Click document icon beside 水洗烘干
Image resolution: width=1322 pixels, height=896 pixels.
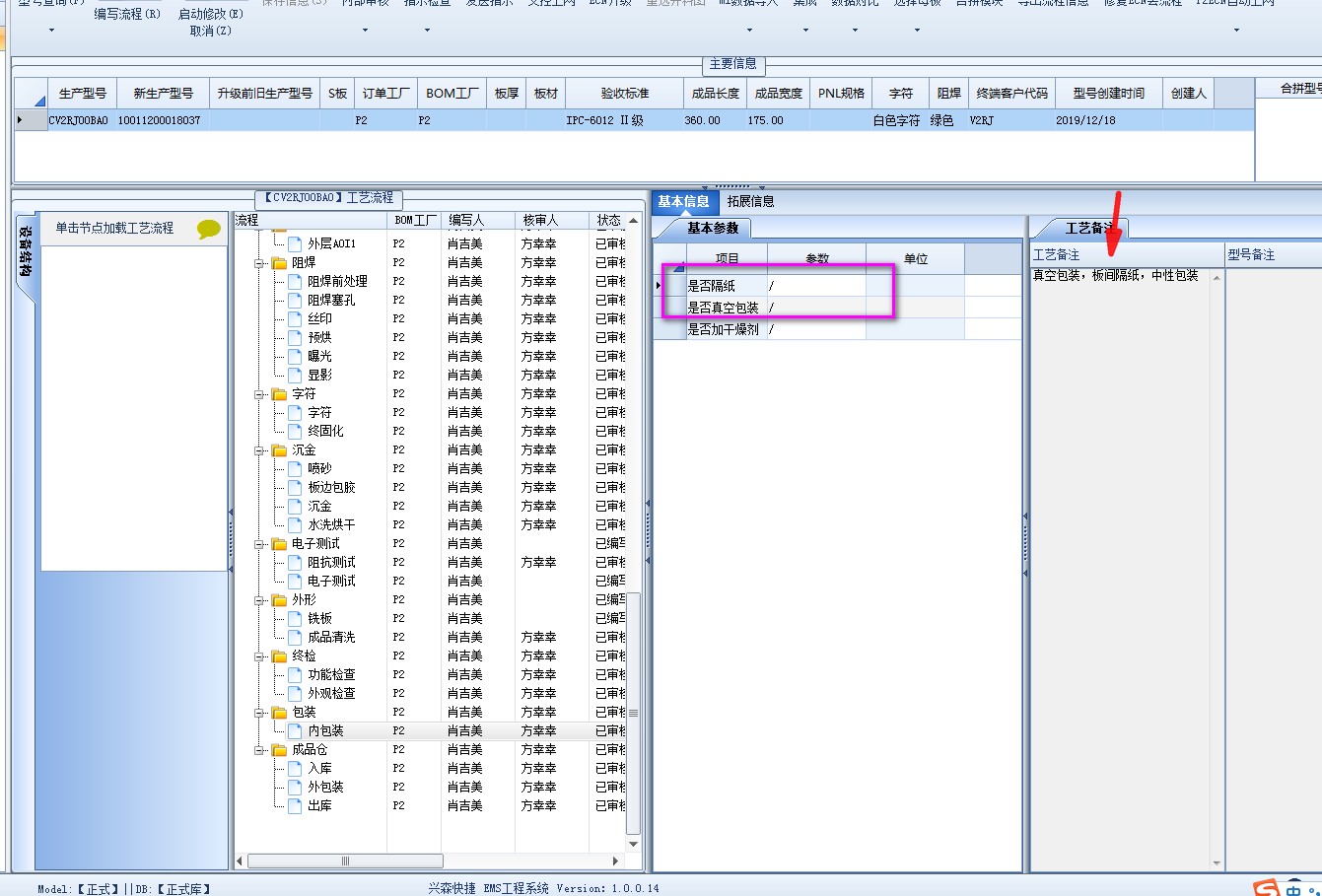[x=295, y=525]
